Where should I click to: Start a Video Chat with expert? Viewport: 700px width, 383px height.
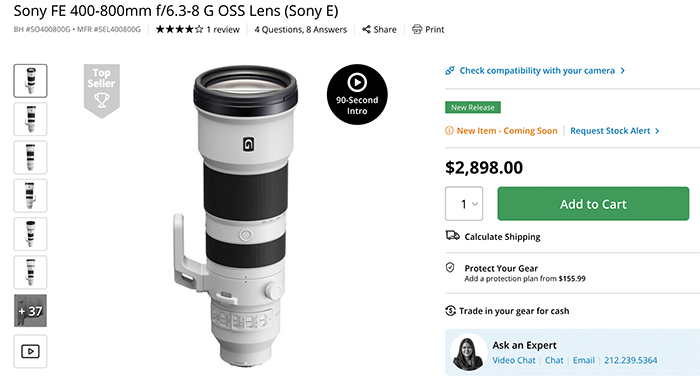(513, 360)
